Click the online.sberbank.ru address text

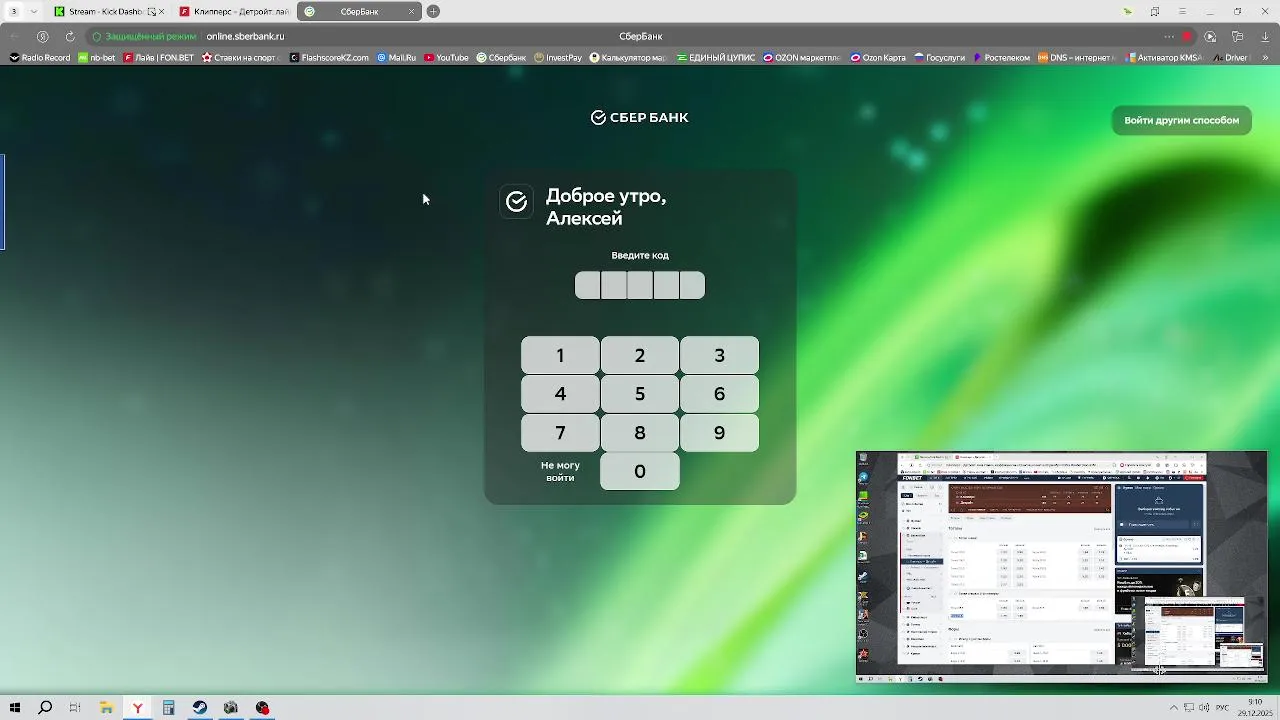[245, 36]
